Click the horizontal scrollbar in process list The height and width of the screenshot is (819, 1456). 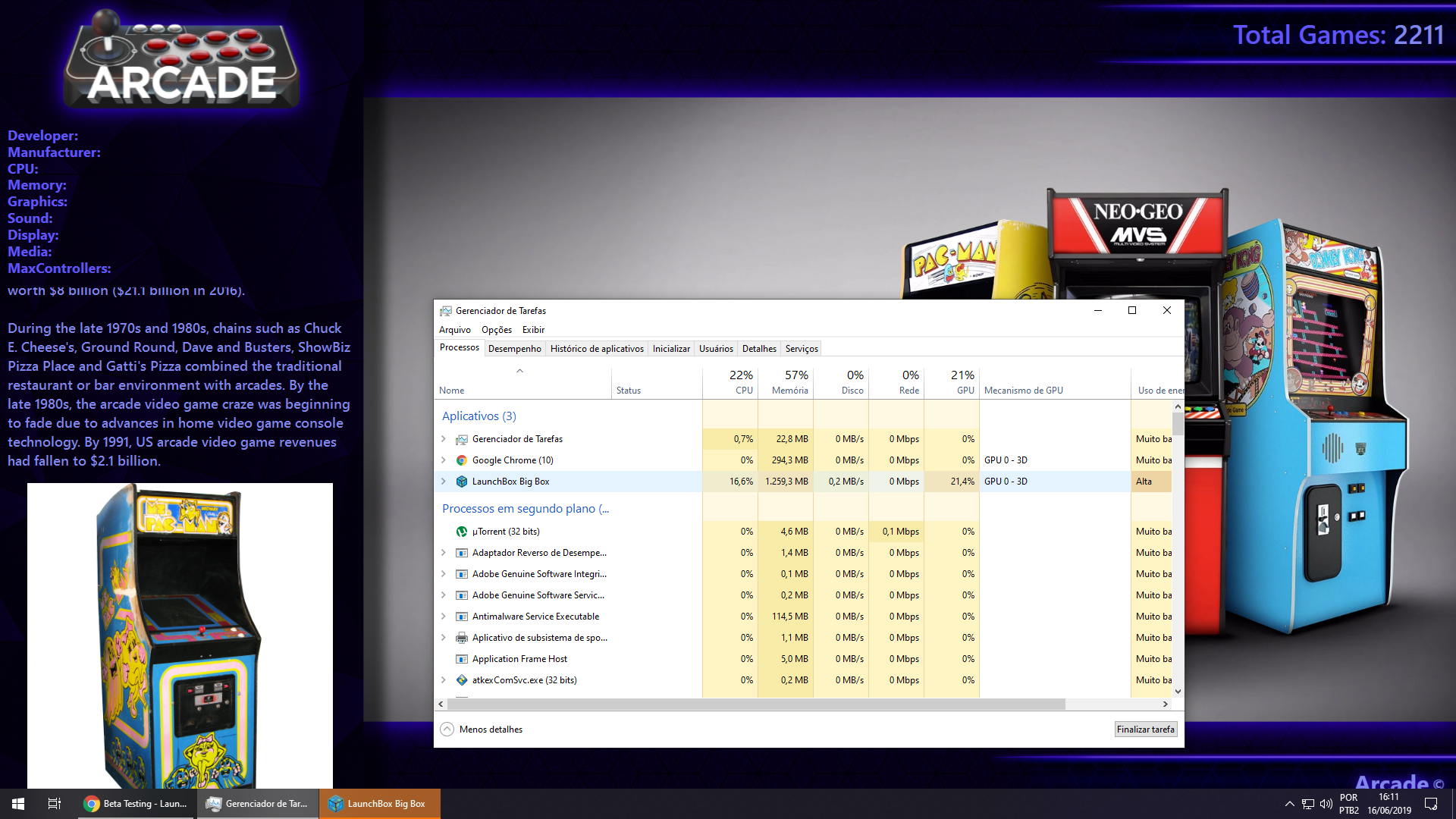(755, 704)
